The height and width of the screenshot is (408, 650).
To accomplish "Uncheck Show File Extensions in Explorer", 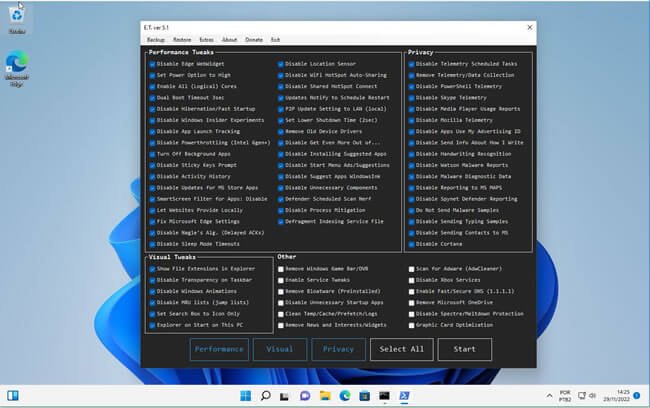I will [152, 269].
